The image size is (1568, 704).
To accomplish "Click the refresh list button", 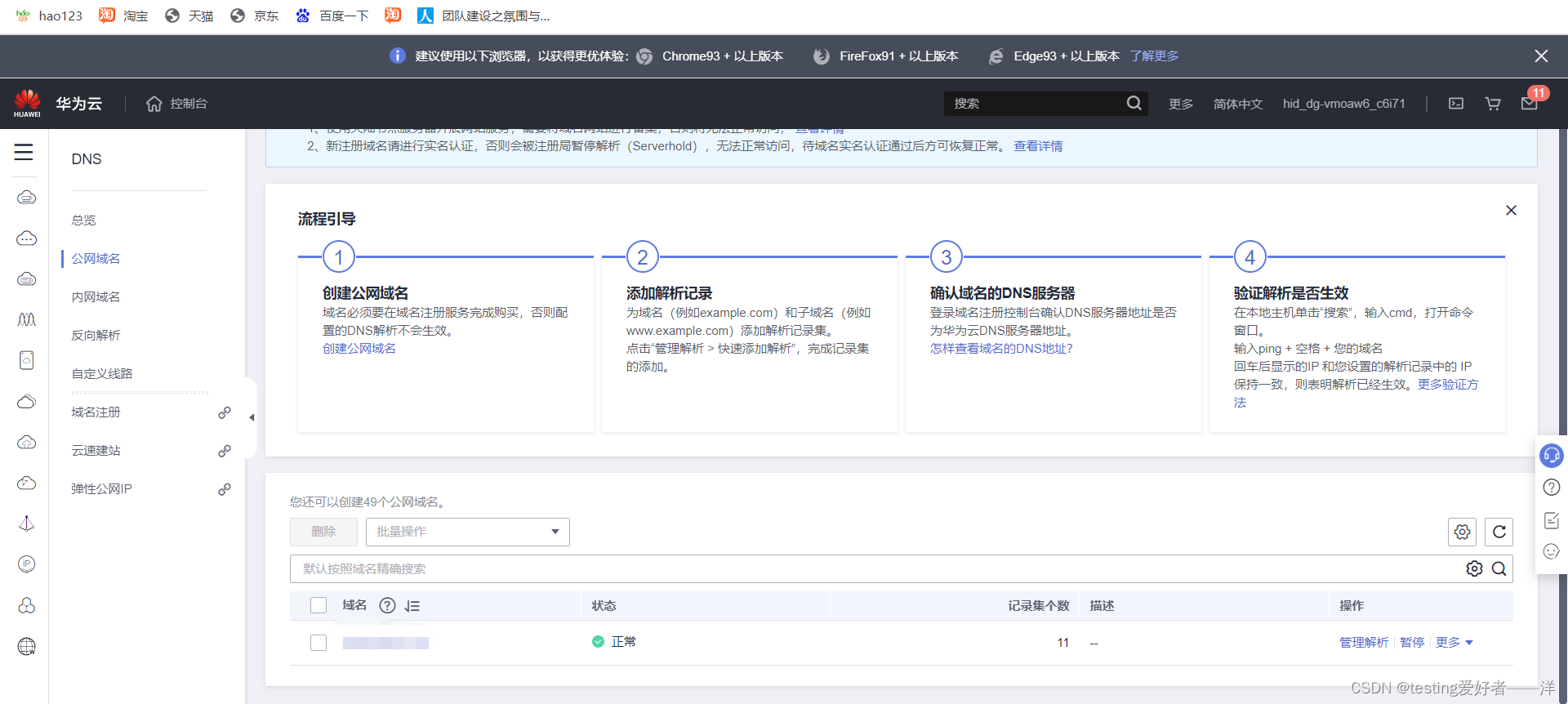I will point(1499,532).
